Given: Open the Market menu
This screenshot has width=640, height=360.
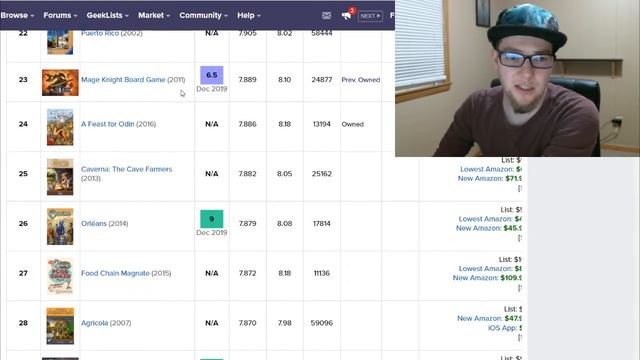Looking at the screenshot, I should point(154,15).
